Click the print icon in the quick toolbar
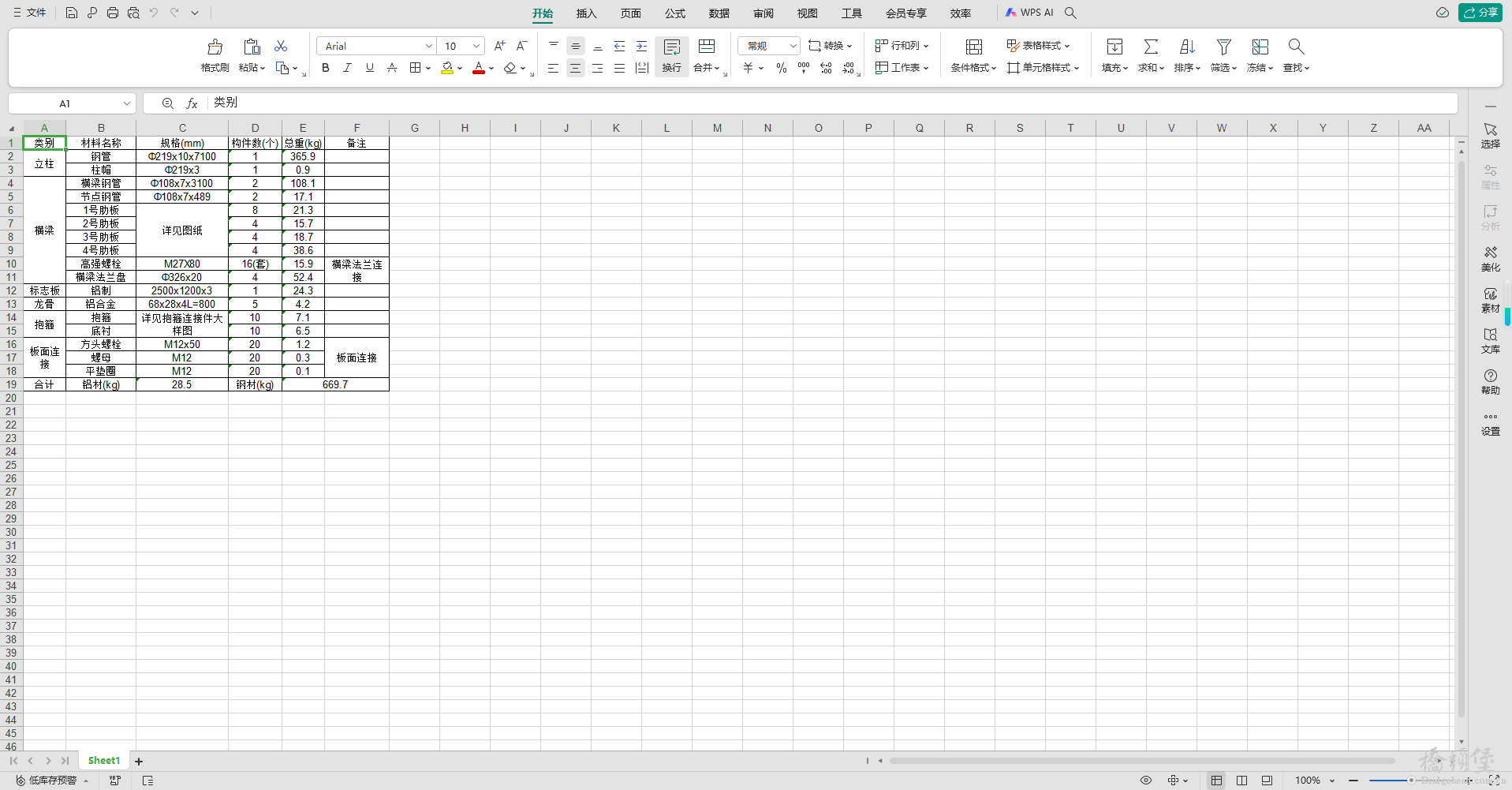The image size is (1512, 790). [112, 13]
